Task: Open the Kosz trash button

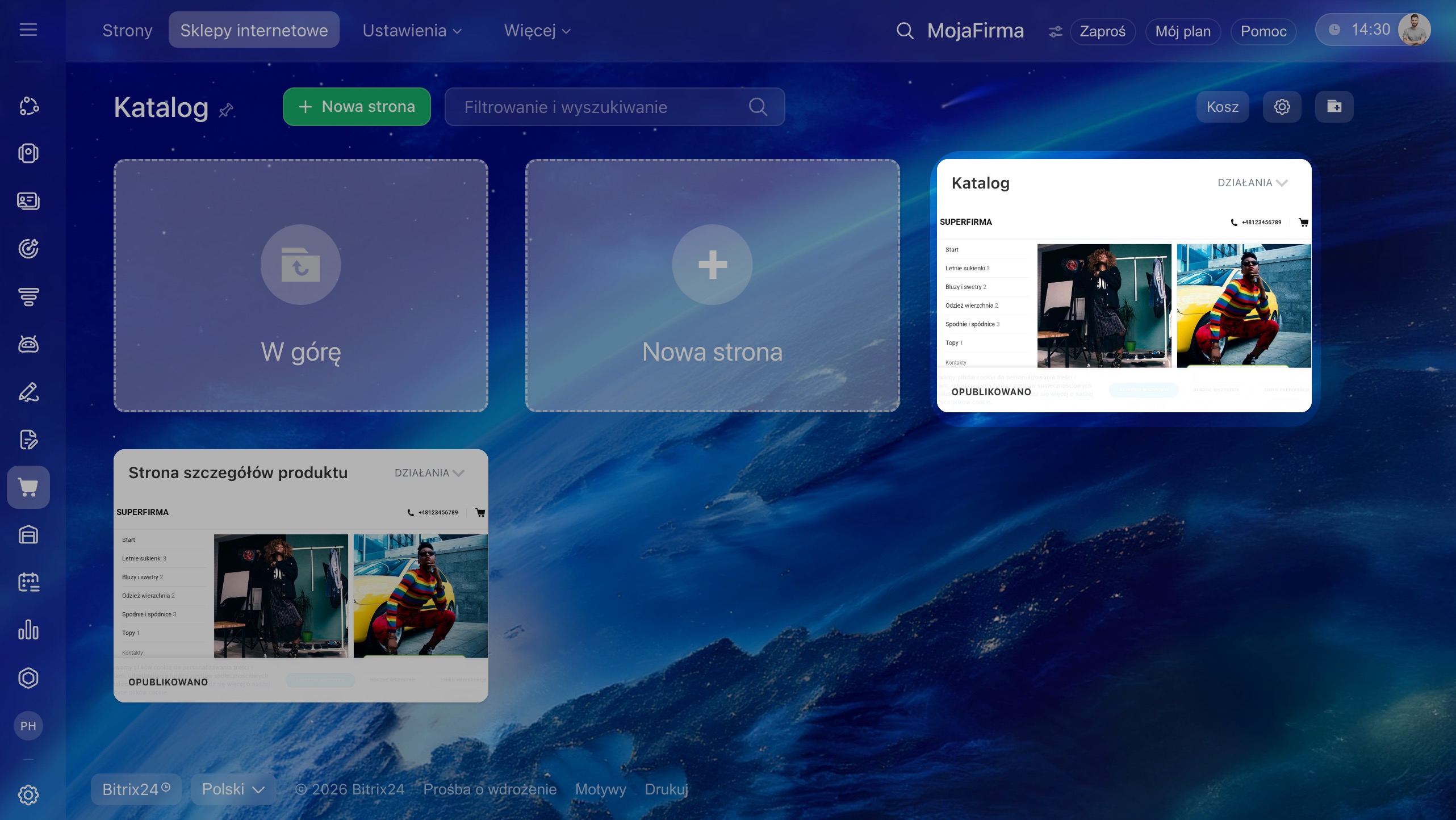Action: pyautogui.click(x=1222, y=107)
